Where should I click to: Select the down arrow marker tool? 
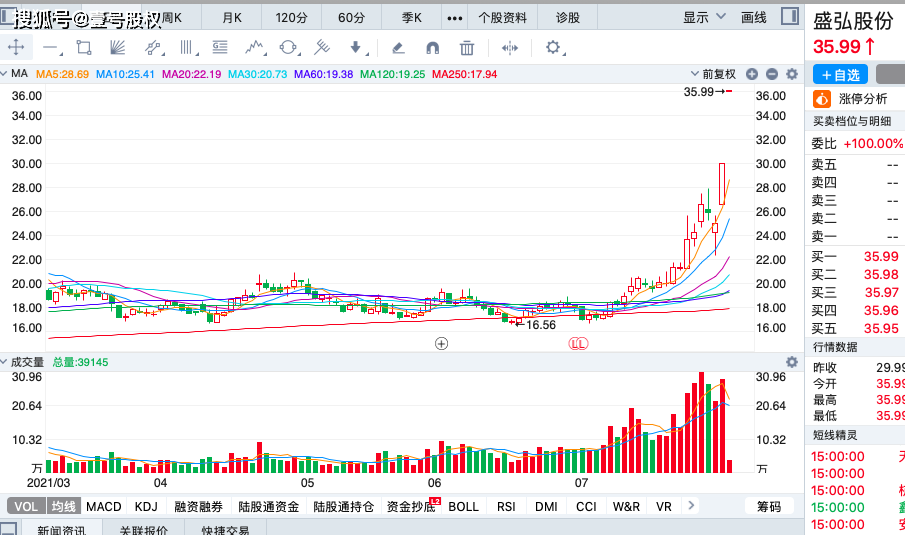pos(356,47)
